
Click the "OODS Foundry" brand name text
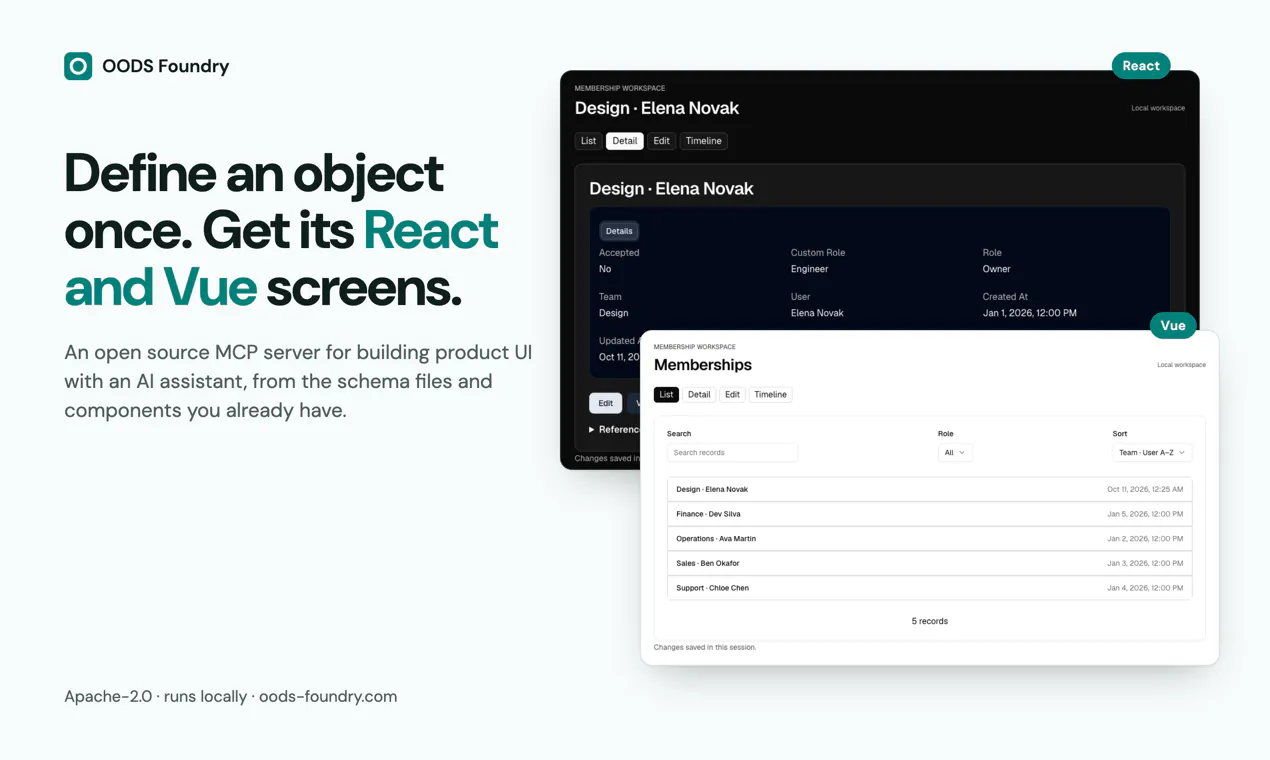[166, 66]
